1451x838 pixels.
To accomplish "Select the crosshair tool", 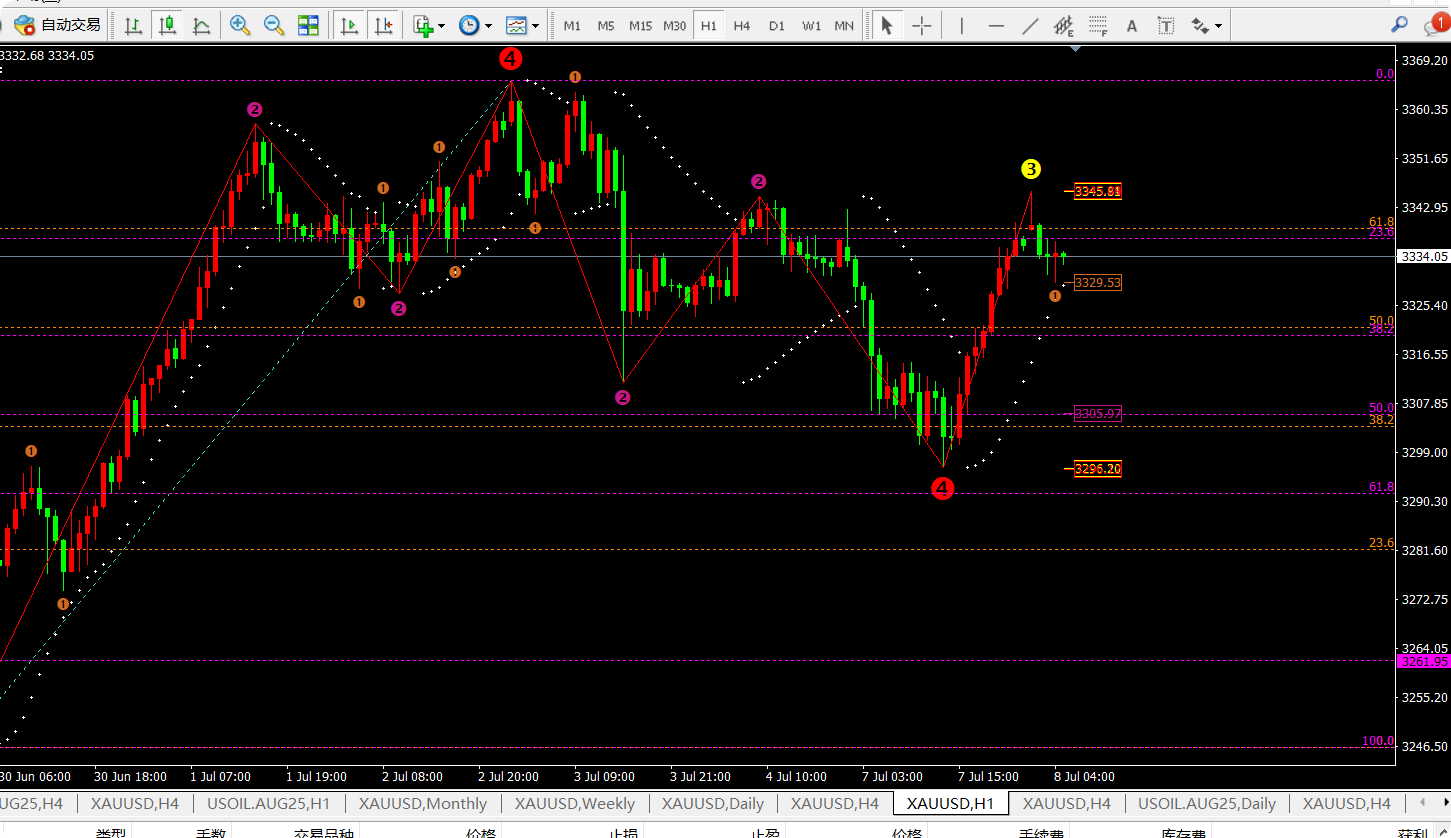I will [921, 25].
